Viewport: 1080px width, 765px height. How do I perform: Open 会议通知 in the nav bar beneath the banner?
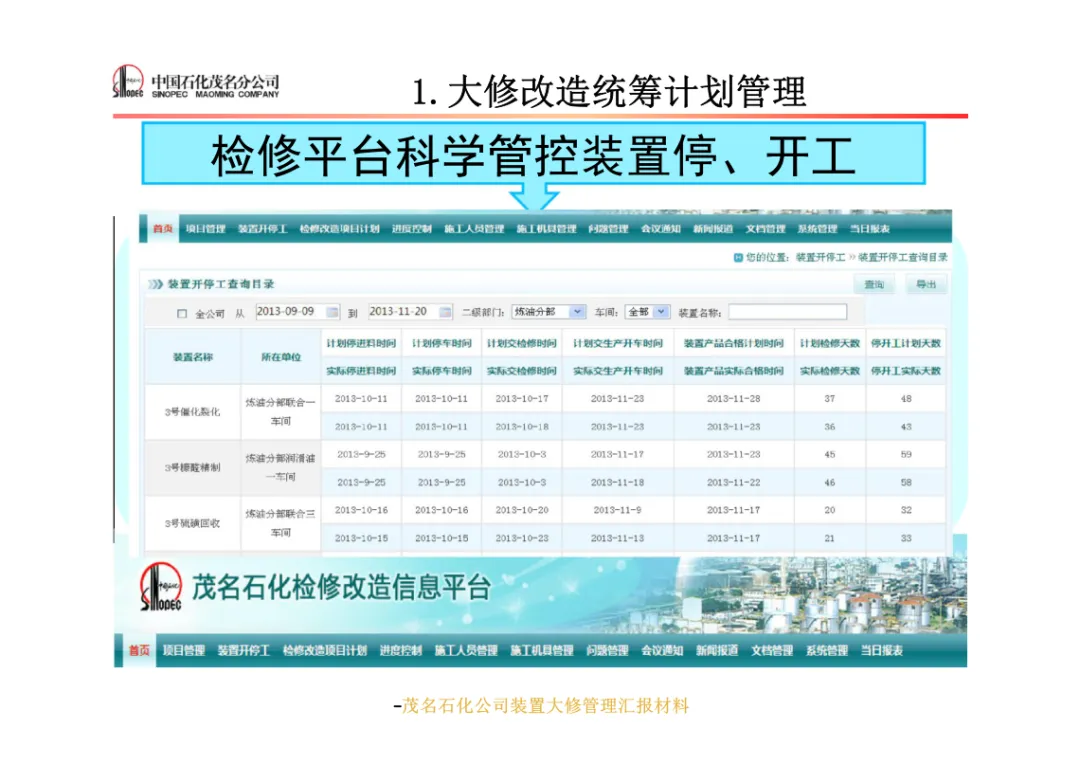[x=662, y=650]
